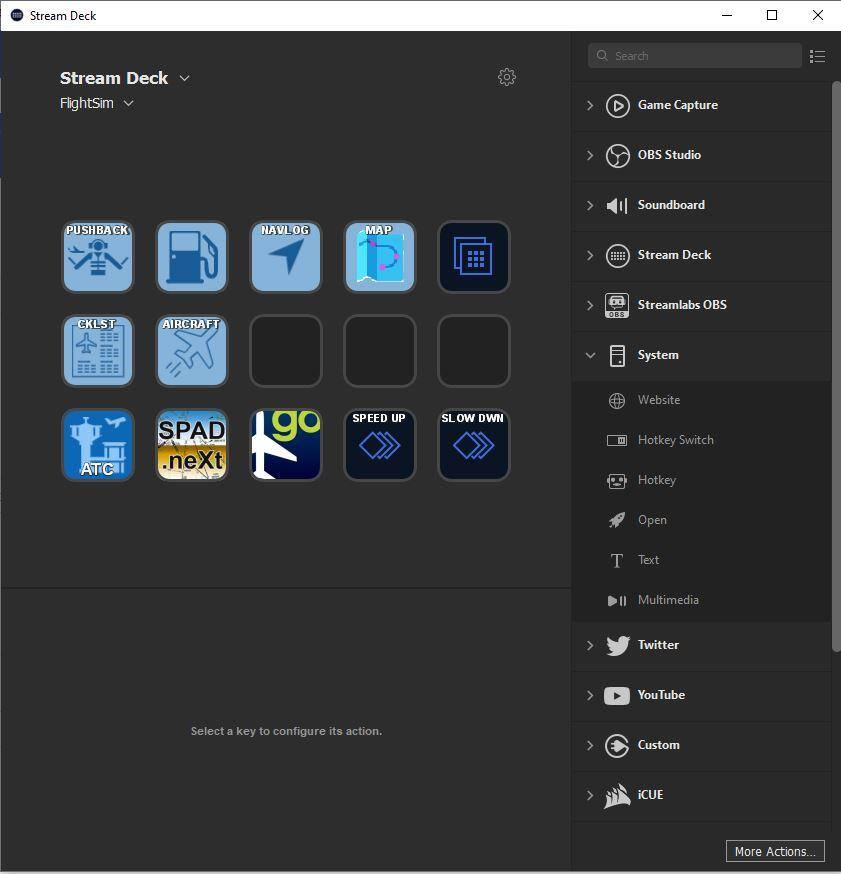Select the Hotkey action
Screen dimensions: 841x874
coord(656,480)
